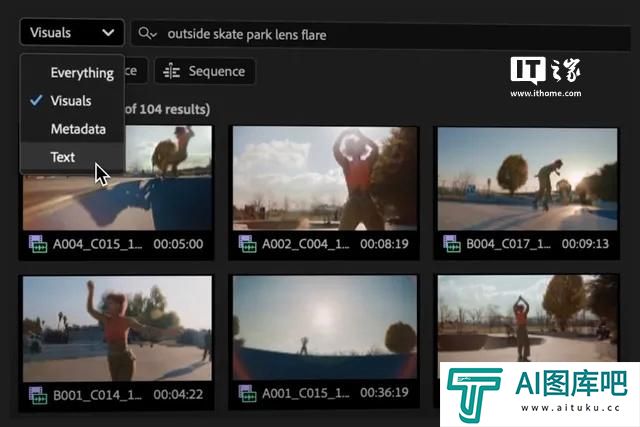Click the clip icon beside B004_C017

point(452,244)
